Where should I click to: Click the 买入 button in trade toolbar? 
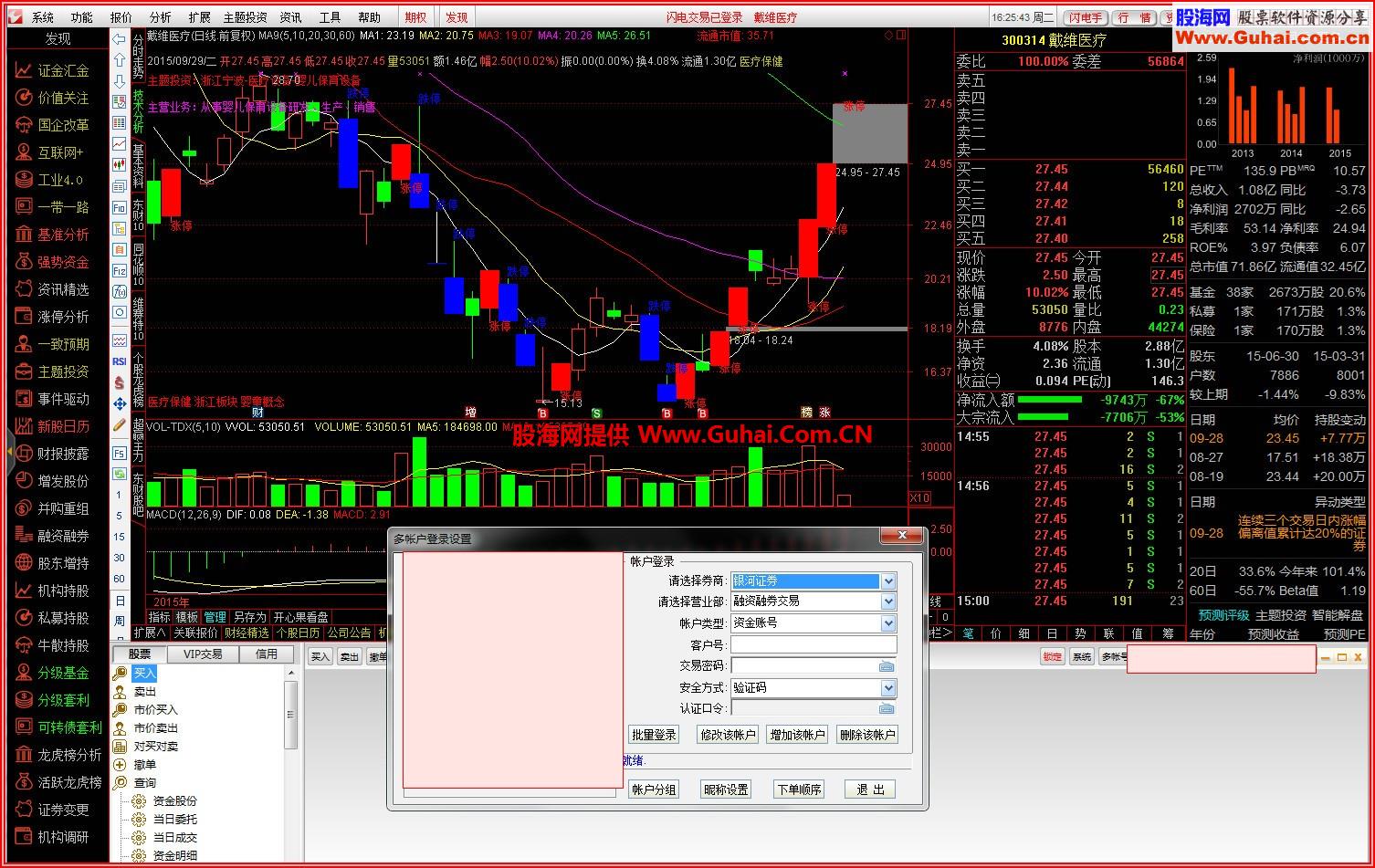click(x=320, y=657)
